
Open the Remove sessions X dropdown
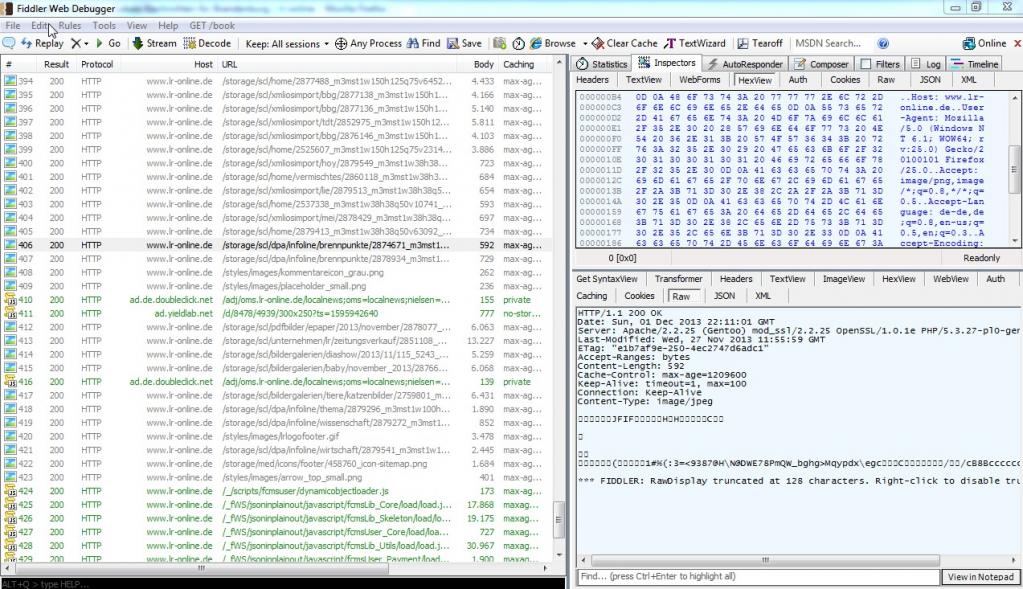(79, 44)
